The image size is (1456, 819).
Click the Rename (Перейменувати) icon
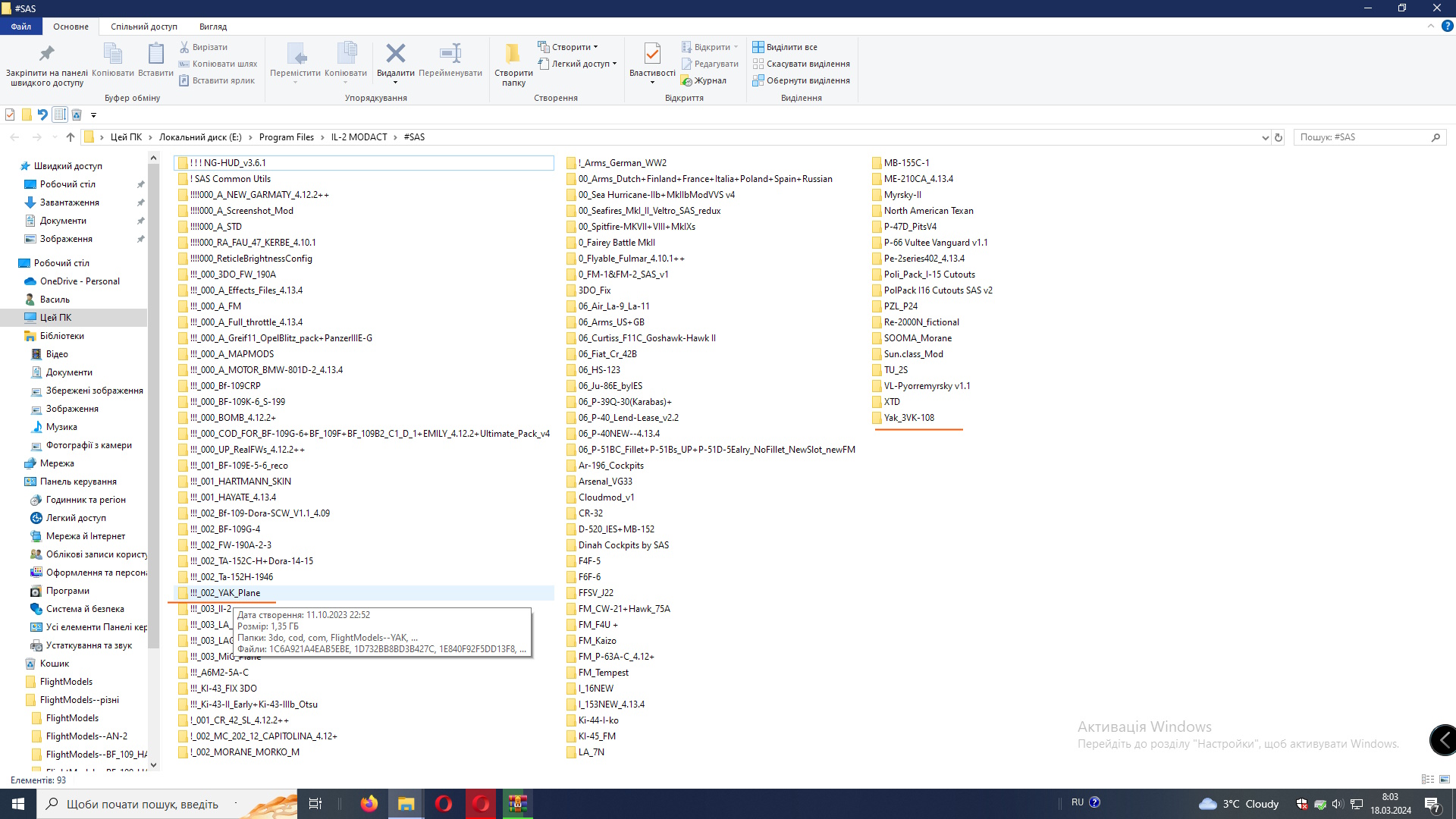click(450, 54)
